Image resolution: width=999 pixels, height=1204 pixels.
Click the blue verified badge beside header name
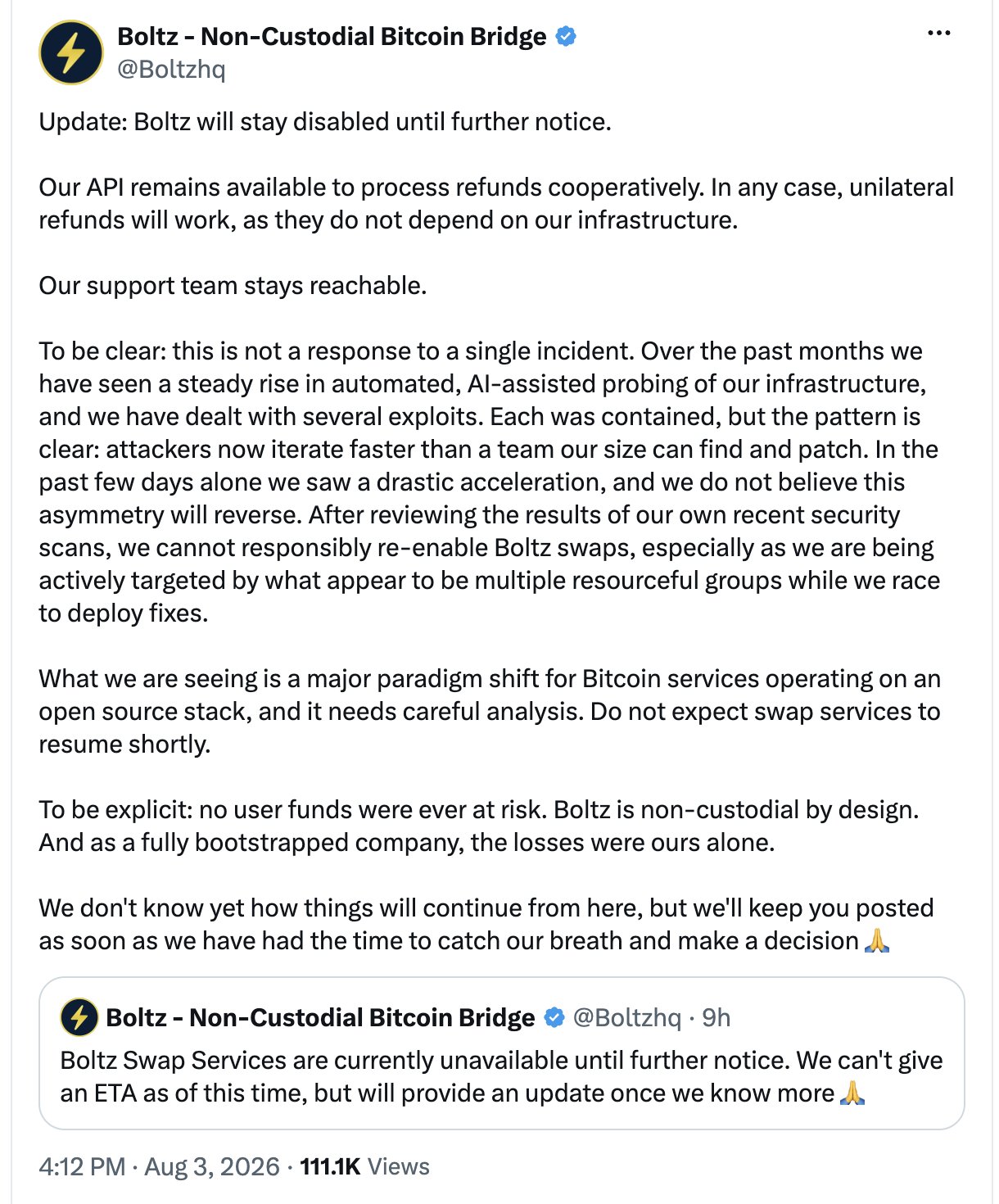(566, 36)
